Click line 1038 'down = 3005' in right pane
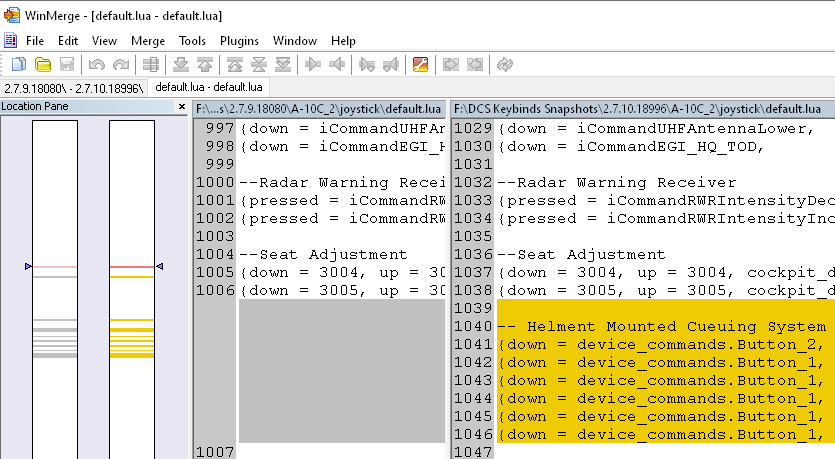This screenshot has height=459, width=835. point(666,291)
